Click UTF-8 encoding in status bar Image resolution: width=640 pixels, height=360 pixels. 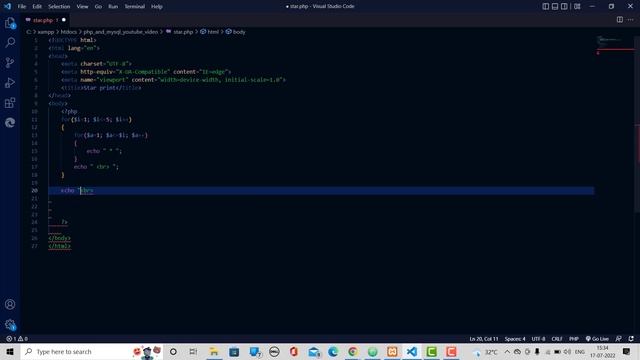click(x=538, y=339)
